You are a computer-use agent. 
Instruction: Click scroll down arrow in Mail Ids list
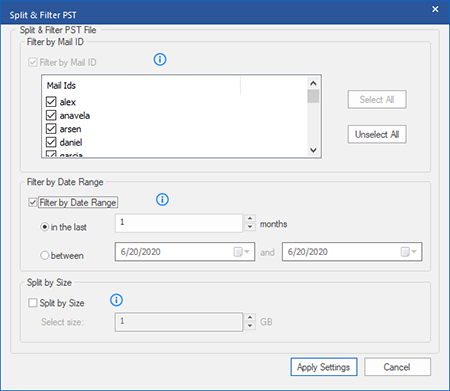[x=313, y=150]
